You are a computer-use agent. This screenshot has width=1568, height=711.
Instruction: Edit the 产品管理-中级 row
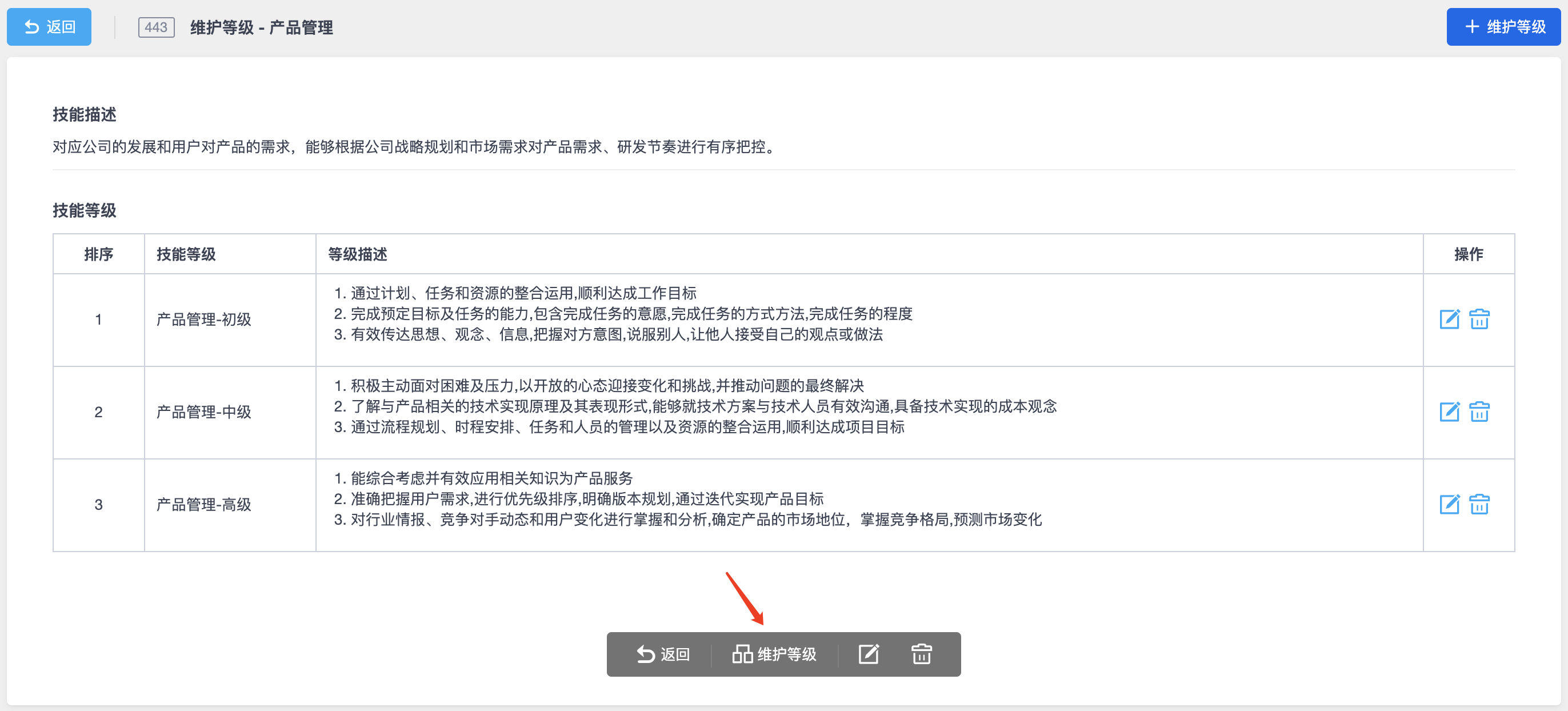1449,412
